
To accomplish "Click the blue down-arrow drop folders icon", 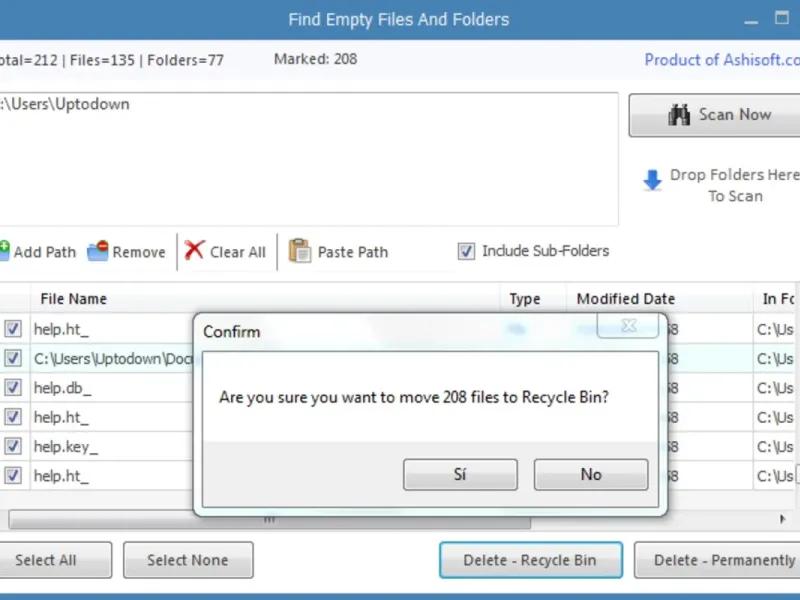I will [x=652, y=180].
